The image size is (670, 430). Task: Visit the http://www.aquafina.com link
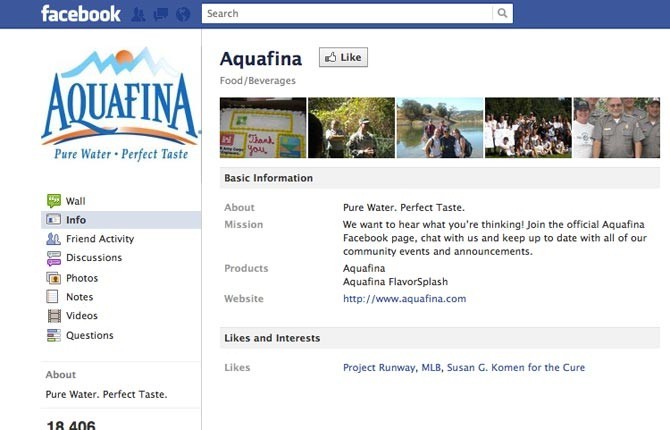tap(404, 299)
